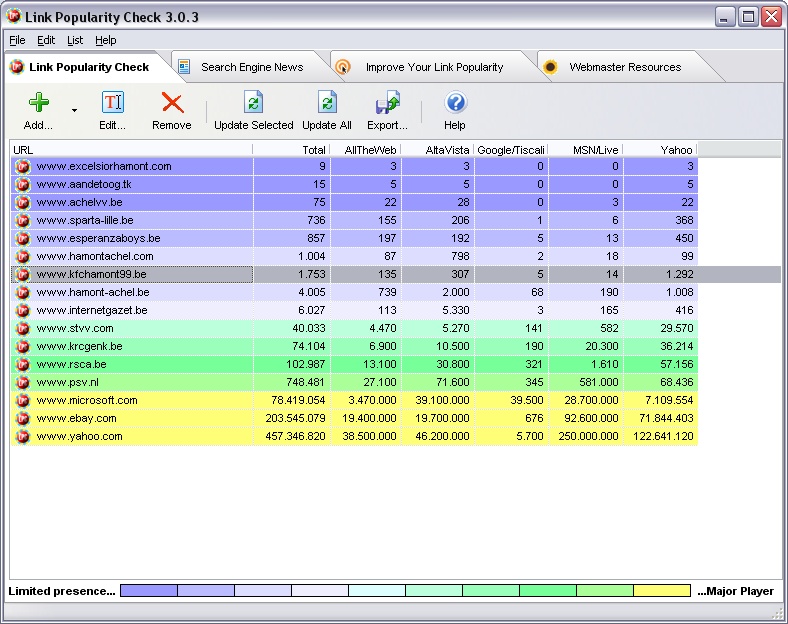Click Total value 203.545.079 for ebay
Viewport: 788px width, 624px height.
pos(296,419)
